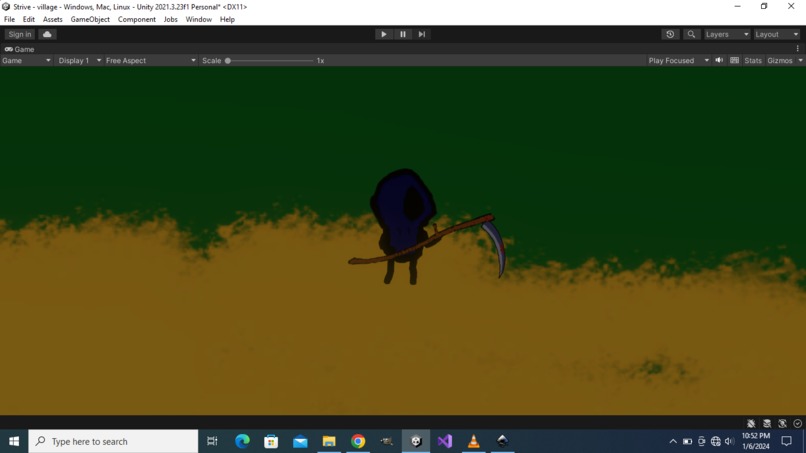Open Microsoft Store from taskbar

pos(271,441)
